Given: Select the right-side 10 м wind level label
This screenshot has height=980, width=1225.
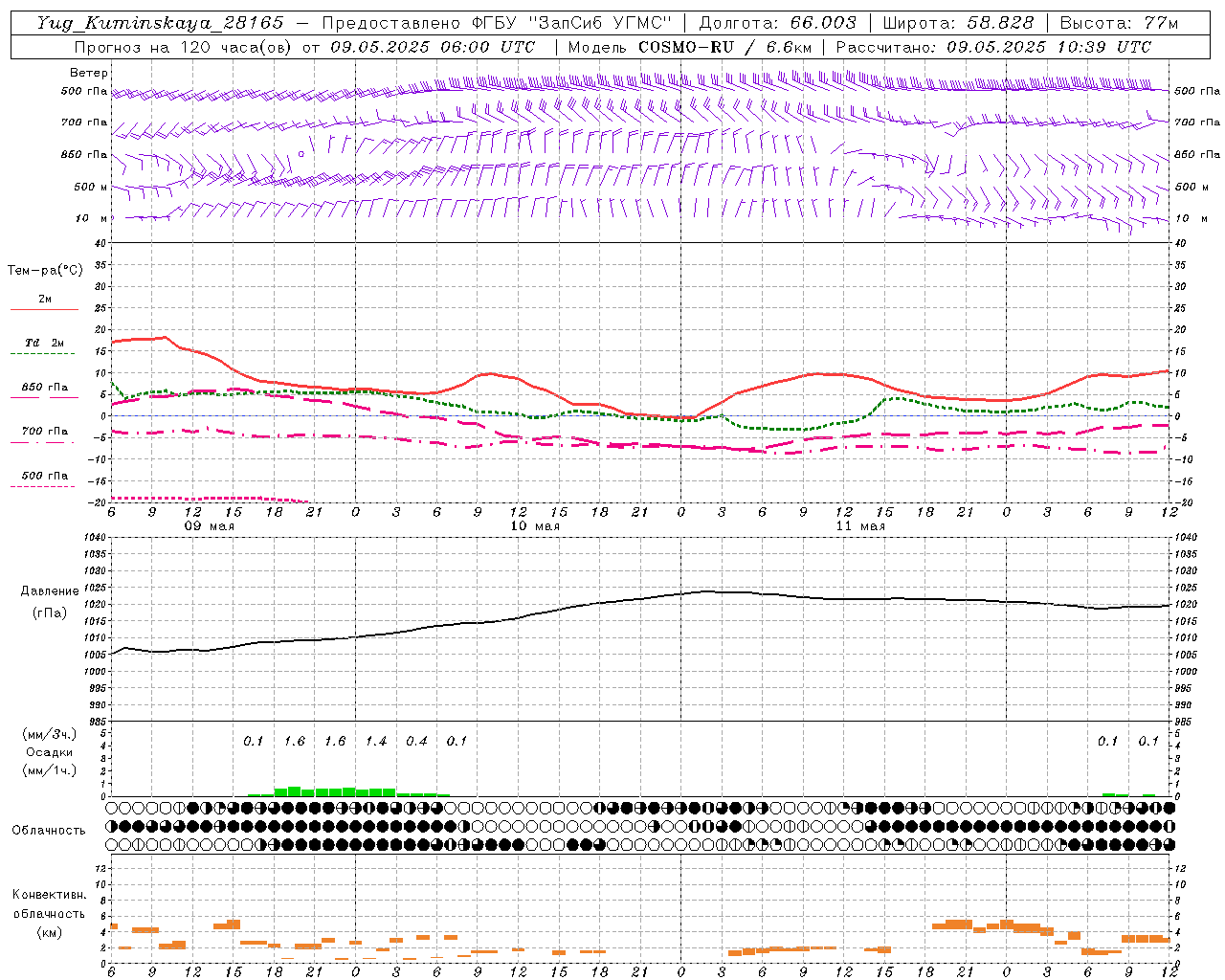Looking at the screenshot, I should (1191, 219).
